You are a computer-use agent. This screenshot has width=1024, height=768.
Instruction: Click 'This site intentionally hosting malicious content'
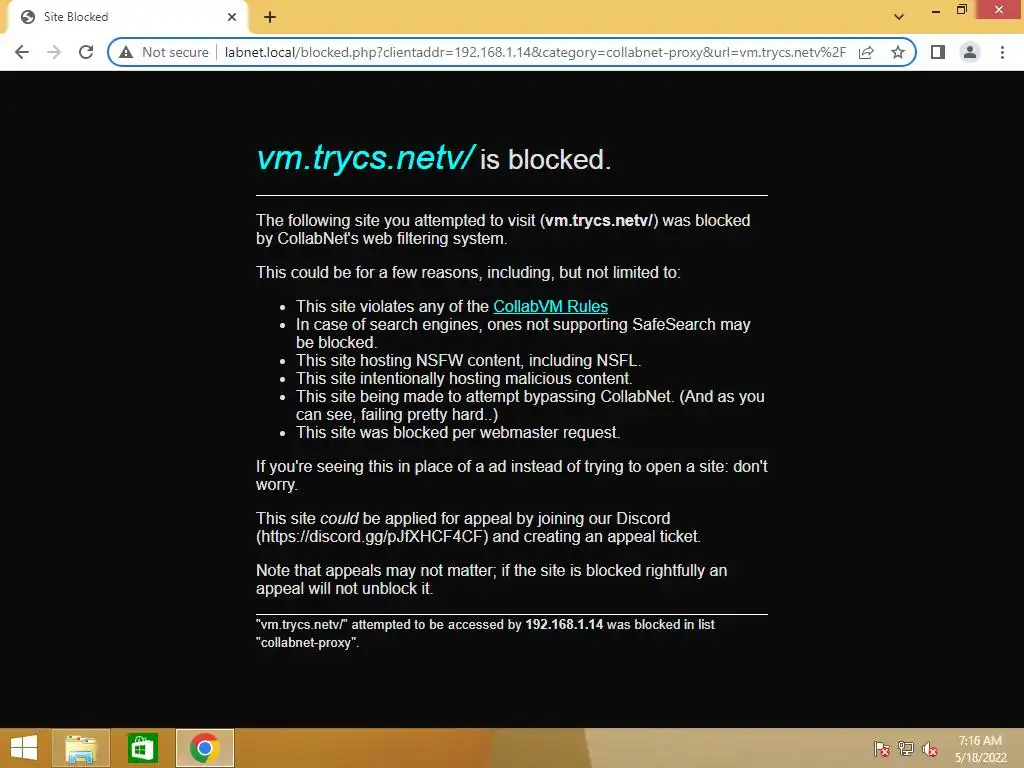point(464,379)
